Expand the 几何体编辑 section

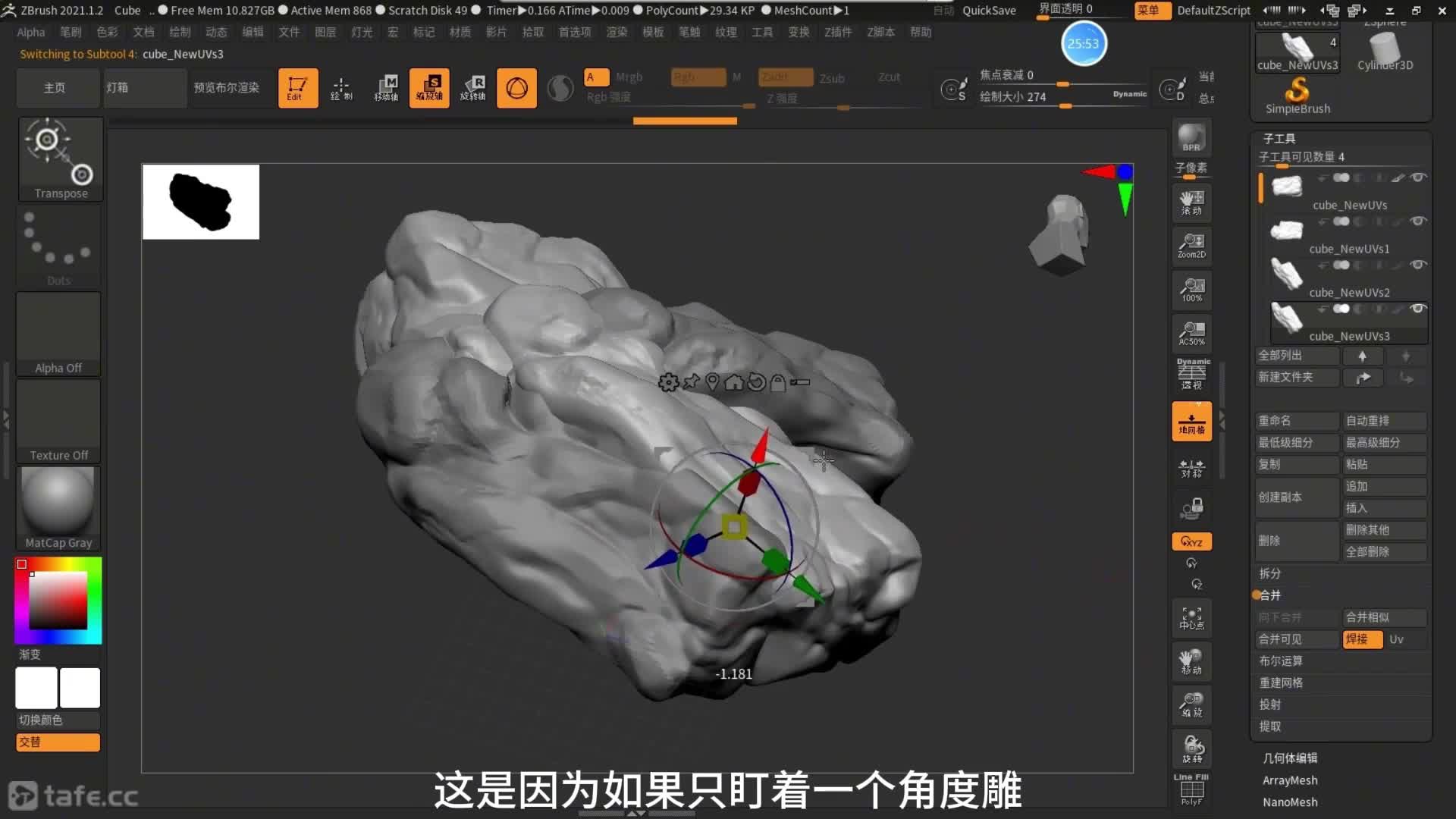coord(1289,758)
